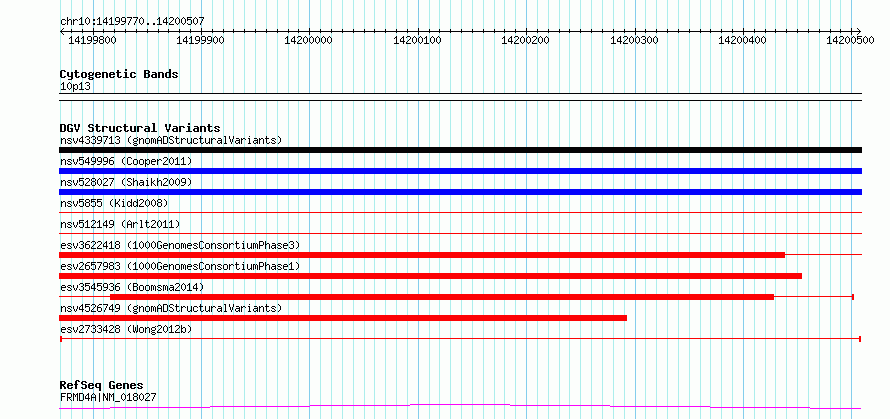The image size is (890, 419).
Task: Open the esv3545936 (Boomsma2014) label
Action: (x=132, y=287)
